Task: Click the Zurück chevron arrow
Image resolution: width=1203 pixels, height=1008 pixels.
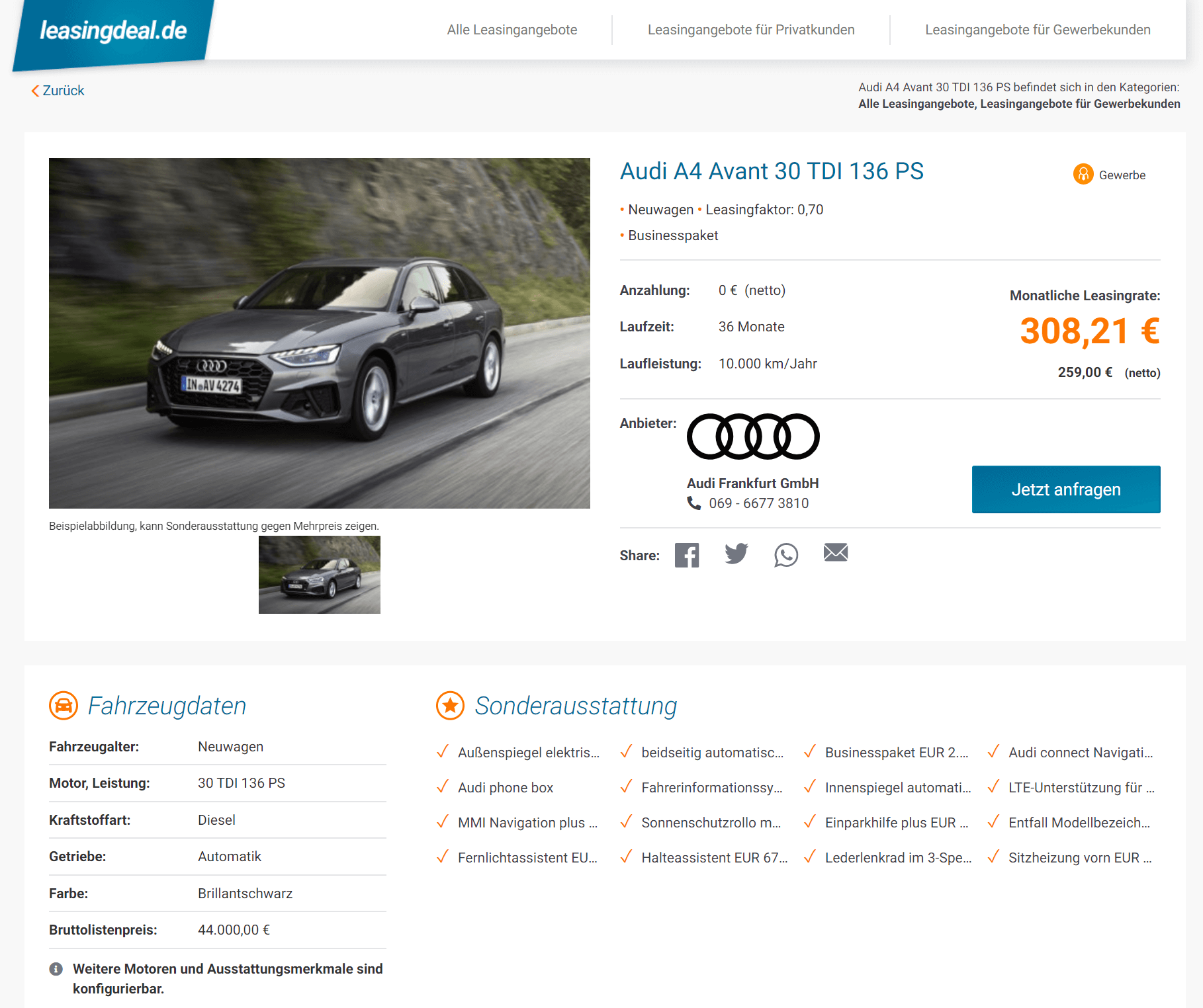Action: point(35,91)
